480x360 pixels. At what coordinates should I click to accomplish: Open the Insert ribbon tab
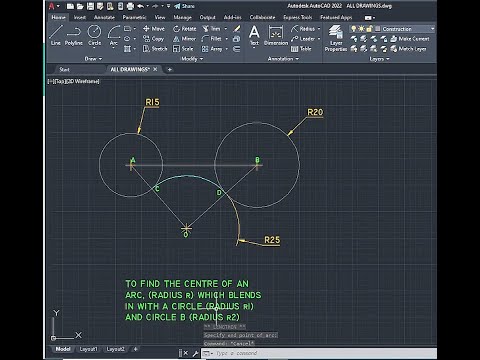point(80,17)
